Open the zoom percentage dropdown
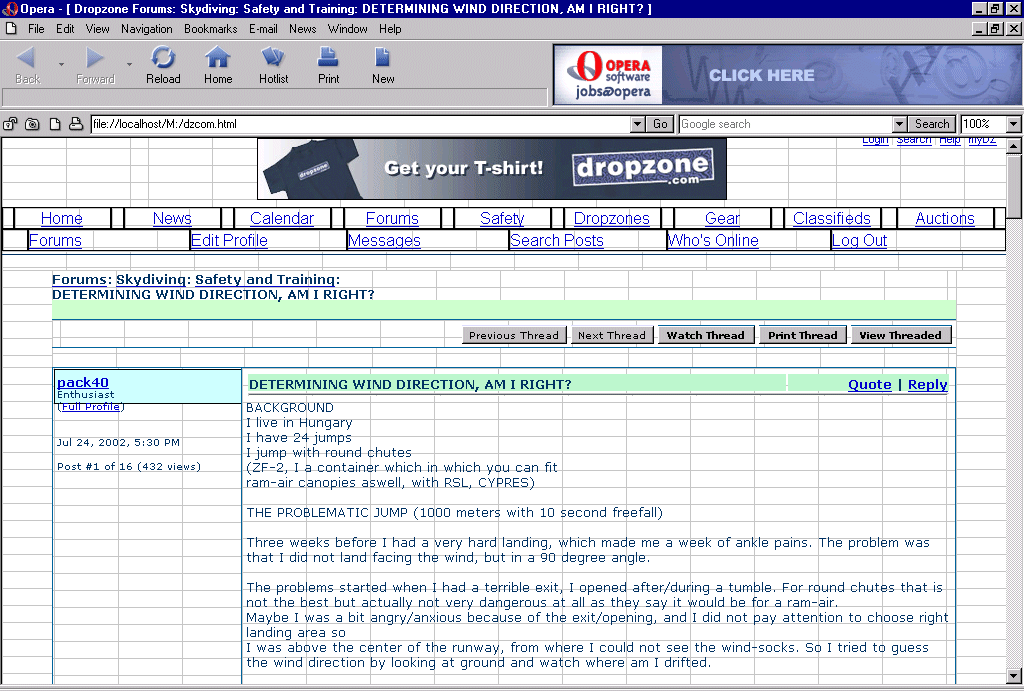 point(1013,124)
